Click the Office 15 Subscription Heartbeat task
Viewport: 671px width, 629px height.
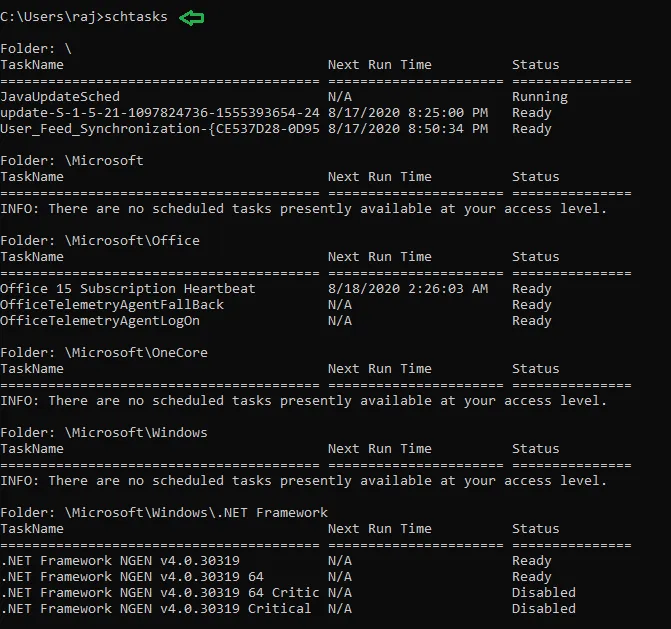(128, 289)
